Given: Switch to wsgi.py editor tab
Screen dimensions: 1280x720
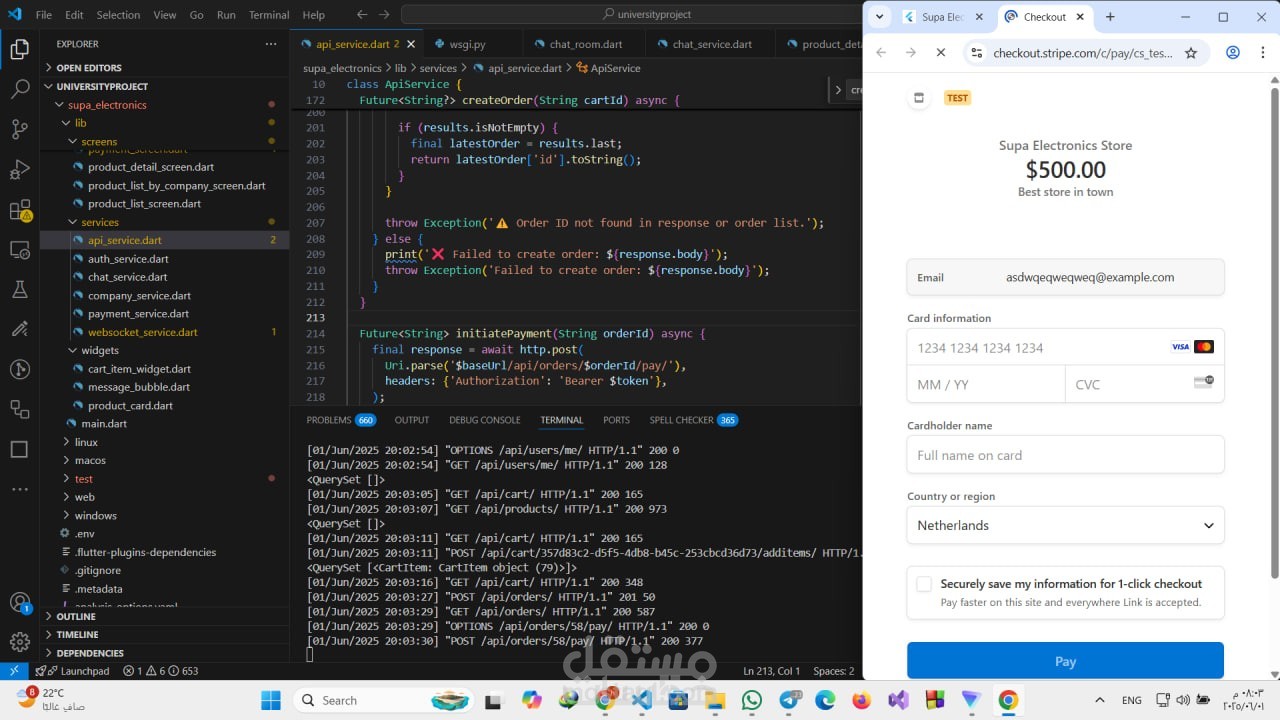Looking at the screenshot, I should 467,44.
